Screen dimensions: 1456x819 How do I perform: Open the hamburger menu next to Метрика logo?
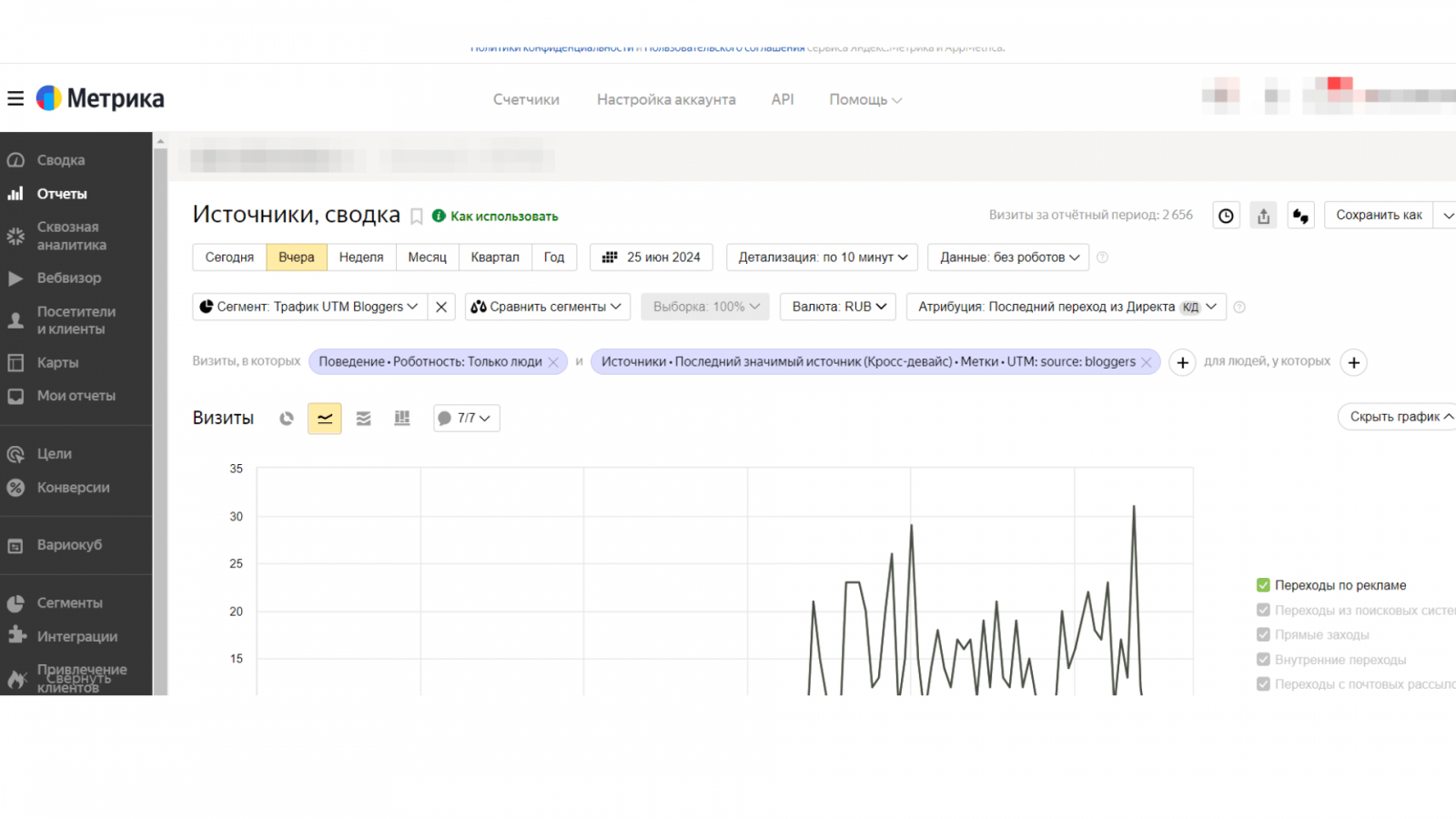(15, 98)
